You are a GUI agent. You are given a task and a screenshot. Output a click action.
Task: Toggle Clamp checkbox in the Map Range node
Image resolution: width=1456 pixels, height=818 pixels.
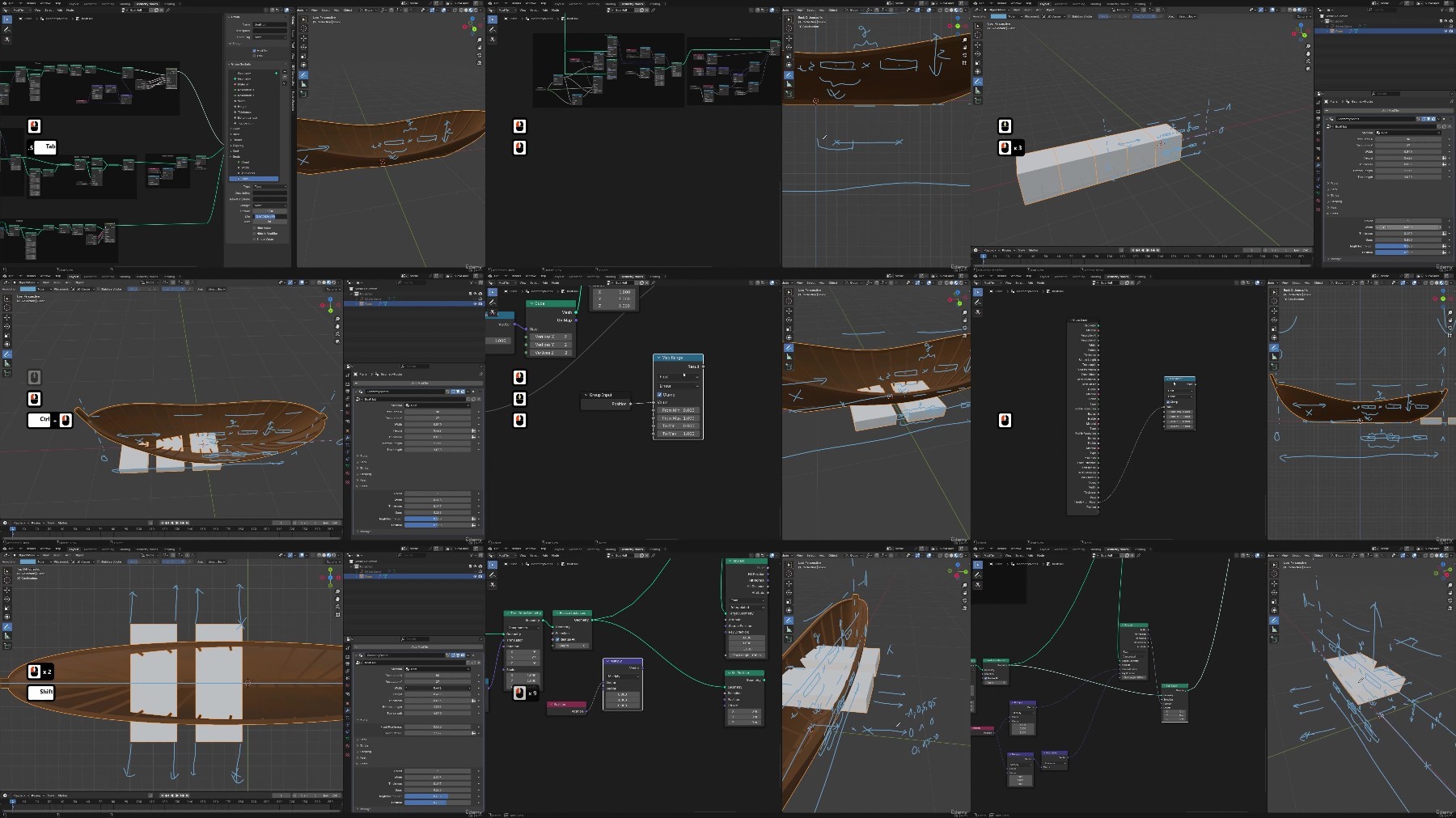click(660, 394)
